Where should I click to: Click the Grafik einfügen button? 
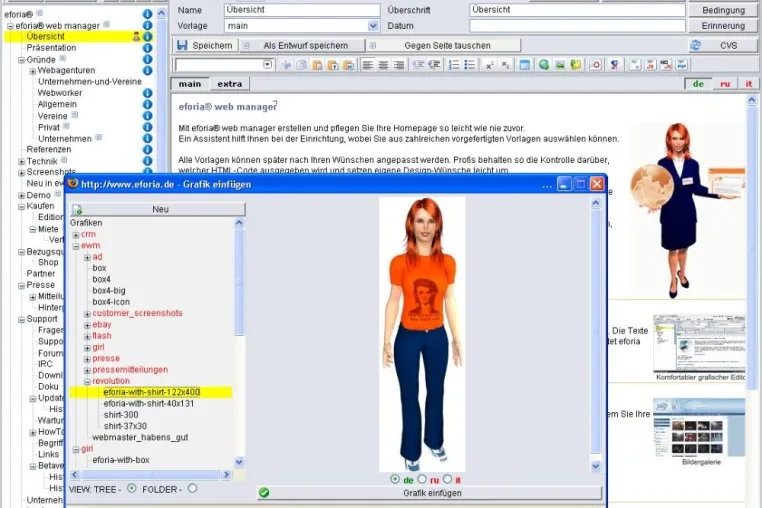tap(430, 493)
